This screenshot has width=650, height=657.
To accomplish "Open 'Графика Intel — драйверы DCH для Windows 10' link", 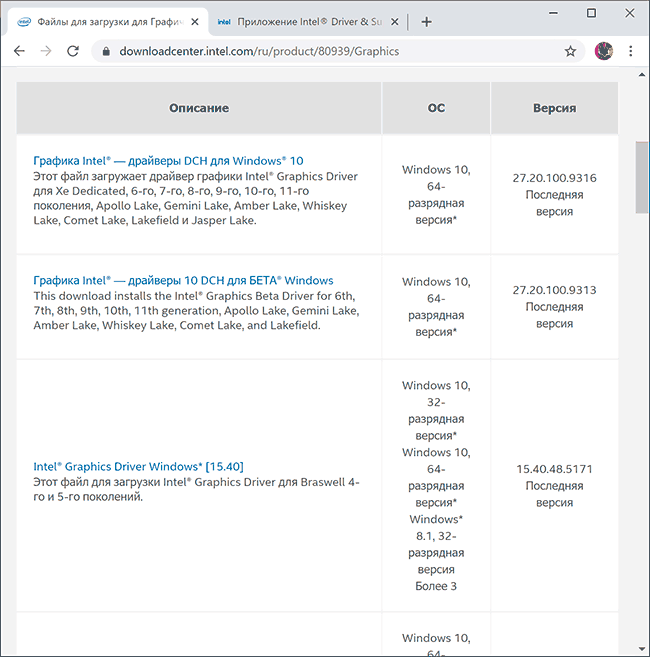I will coord(168,161).
